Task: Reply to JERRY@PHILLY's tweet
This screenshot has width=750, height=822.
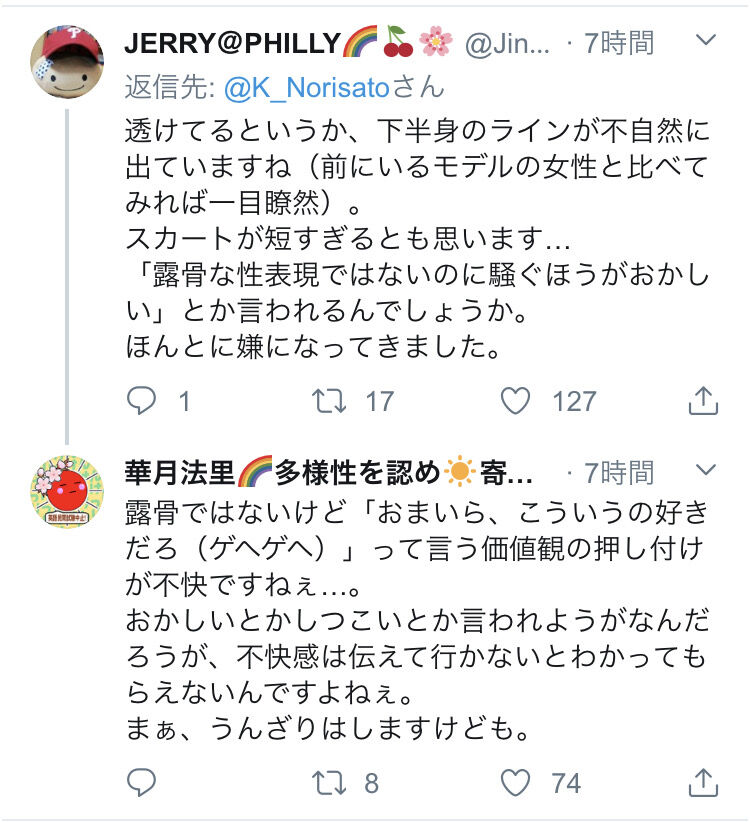Action: [x=142, y=401]
